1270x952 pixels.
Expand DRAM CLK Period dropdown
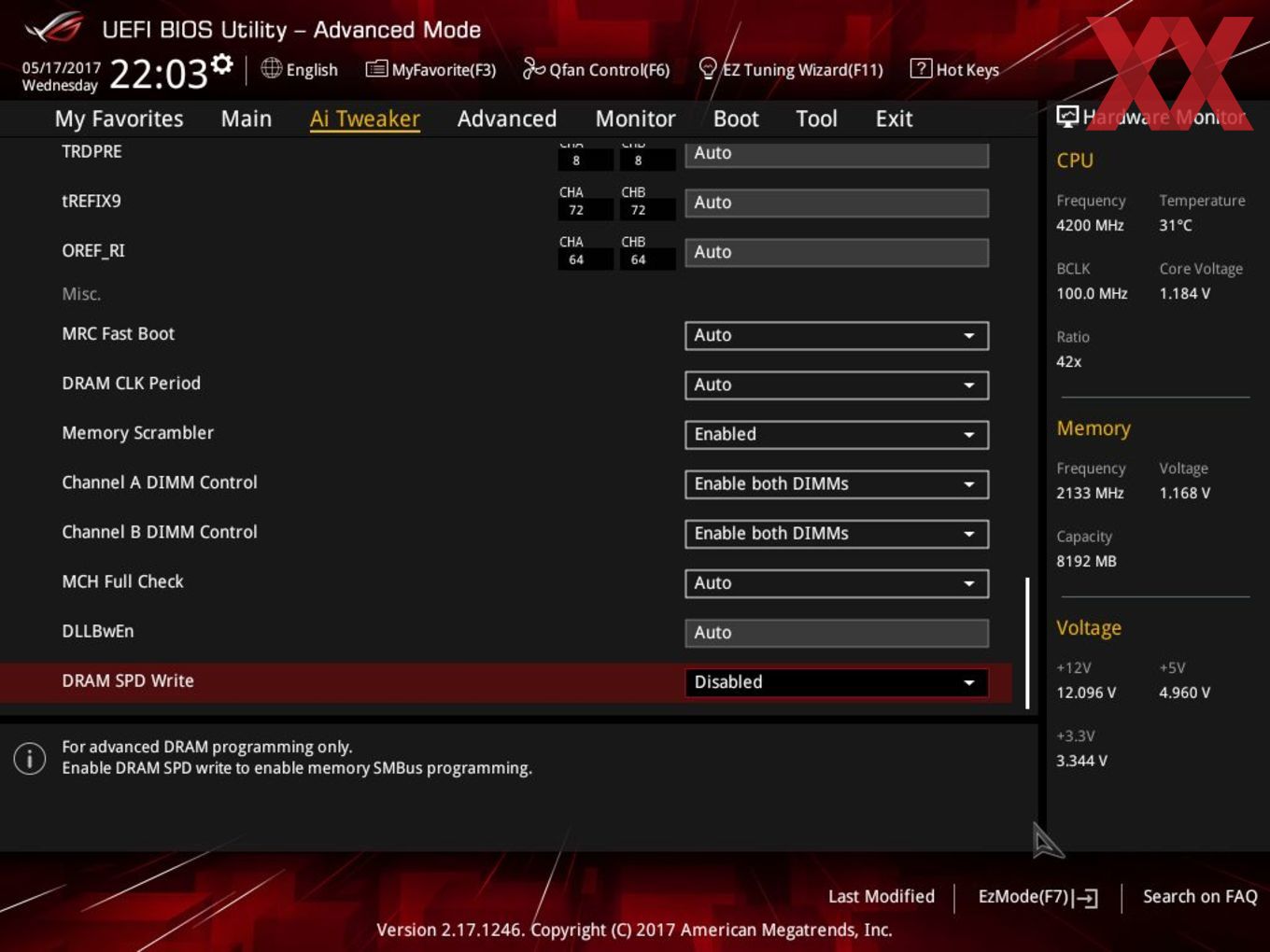tap(837, 385)
